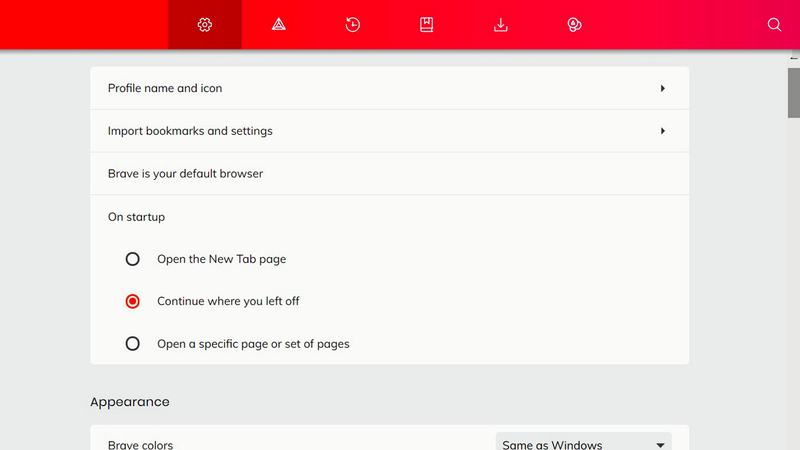Open the Downloads arrow icon
This screenshot has height=450, width=800.
click(x=501, y=25)
